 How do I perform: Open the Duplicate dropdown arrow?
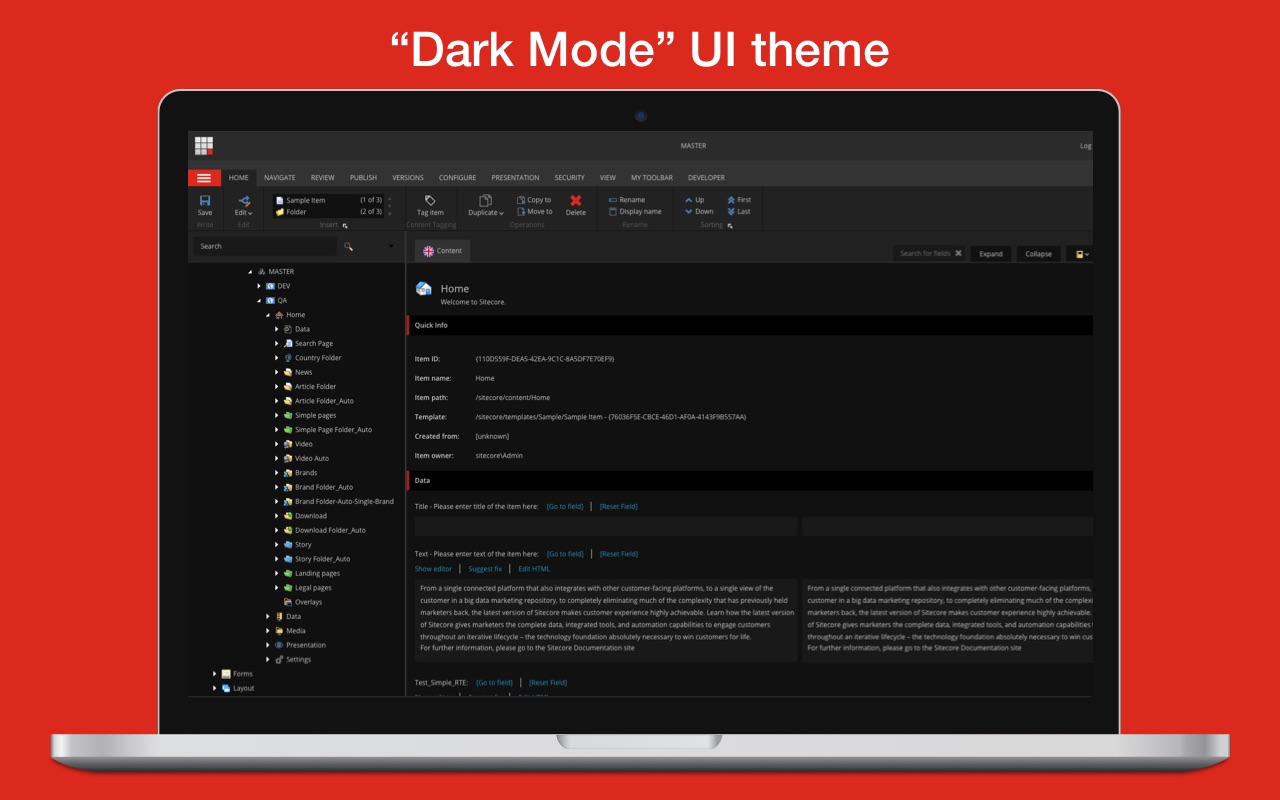click(501, 213)
